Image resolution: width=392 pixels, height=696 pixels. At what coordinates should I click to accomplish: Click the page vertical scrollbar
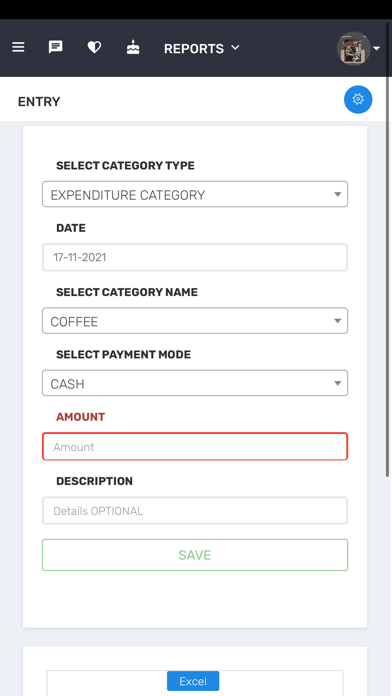coord(388,266)
